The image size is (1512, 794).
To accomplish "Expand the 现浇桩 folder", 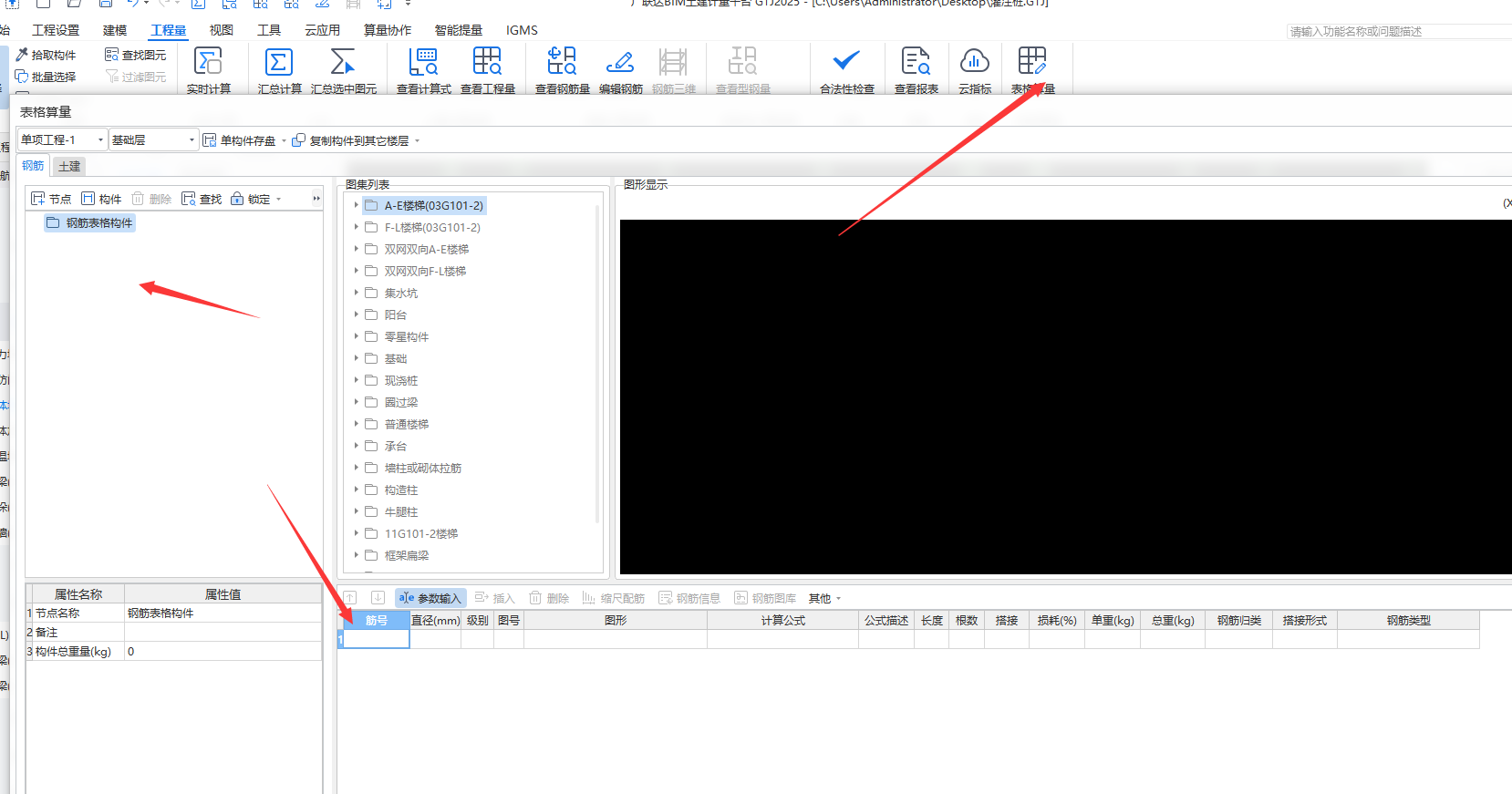I will 356,380.
